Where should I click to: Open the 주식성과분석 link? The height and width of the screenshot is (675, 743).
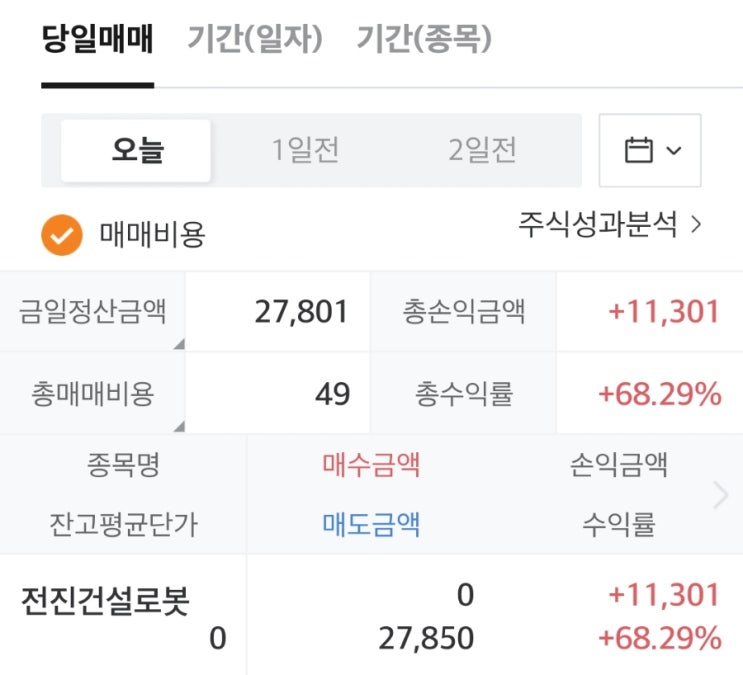coord(598,224)
